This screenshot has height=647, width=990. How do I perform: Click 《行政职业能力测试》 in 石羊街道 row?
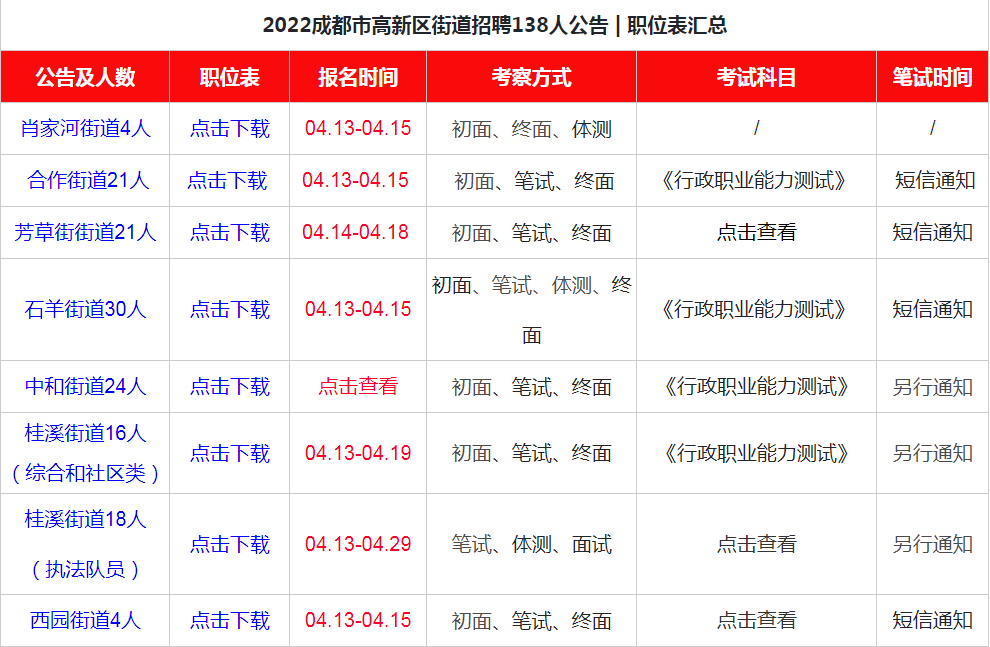pos(754,309)
